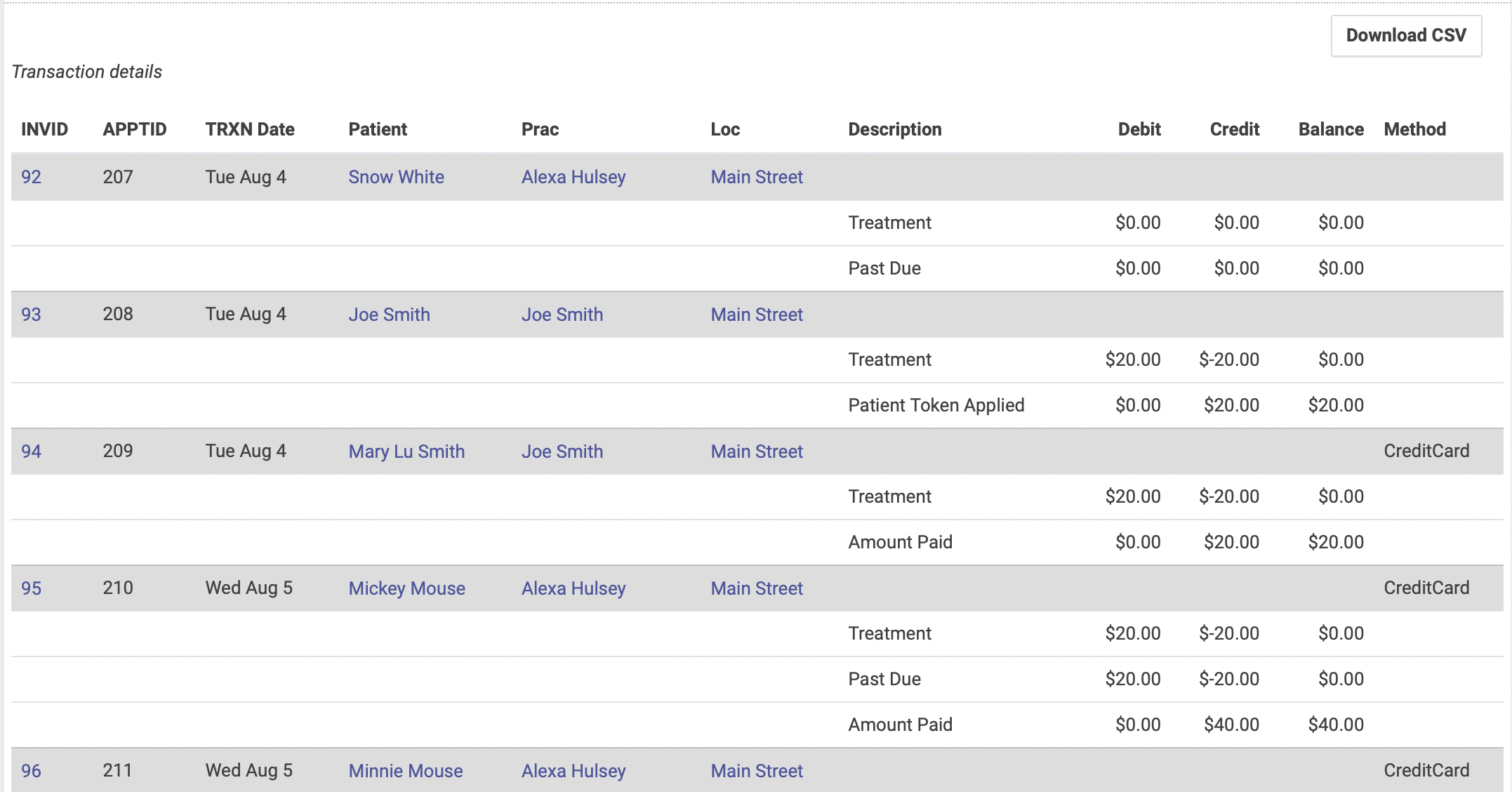Screen dimensions: 1512x792
Task: Open Main Street location in invoice 94 row
Action: click(757, 451)
